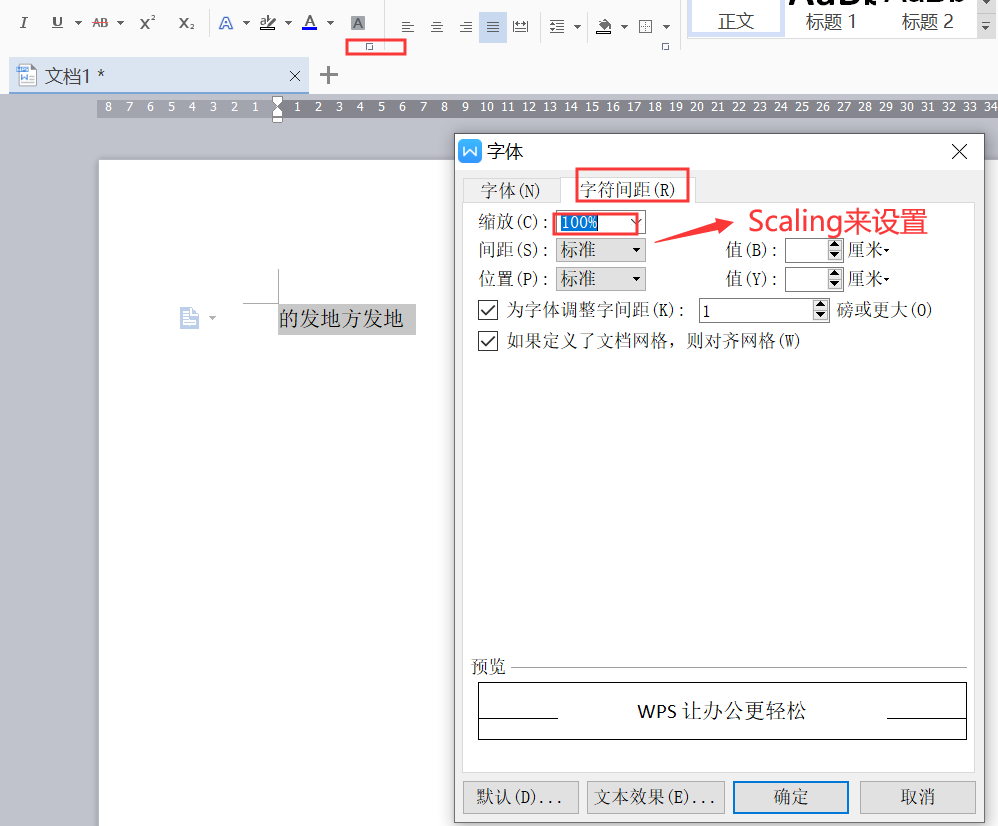
Task: Click 值(B) value input field
Action: (806, 250)
